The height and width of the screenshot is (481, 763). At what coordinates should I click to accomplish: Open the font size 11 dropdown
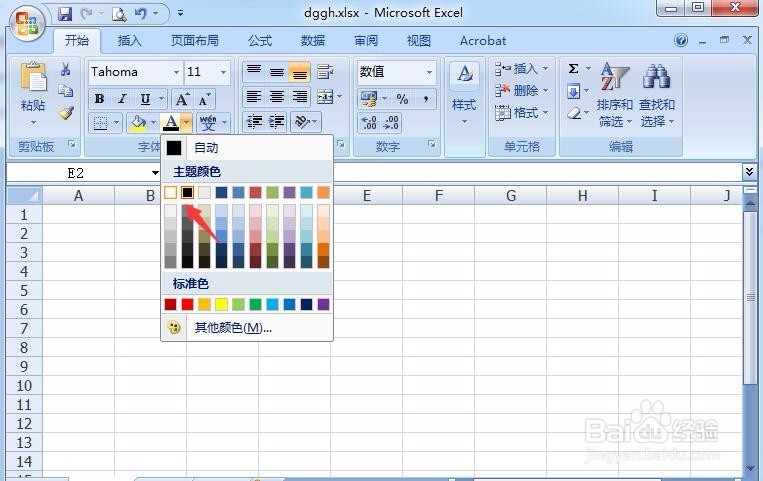[x=223, y=72]
